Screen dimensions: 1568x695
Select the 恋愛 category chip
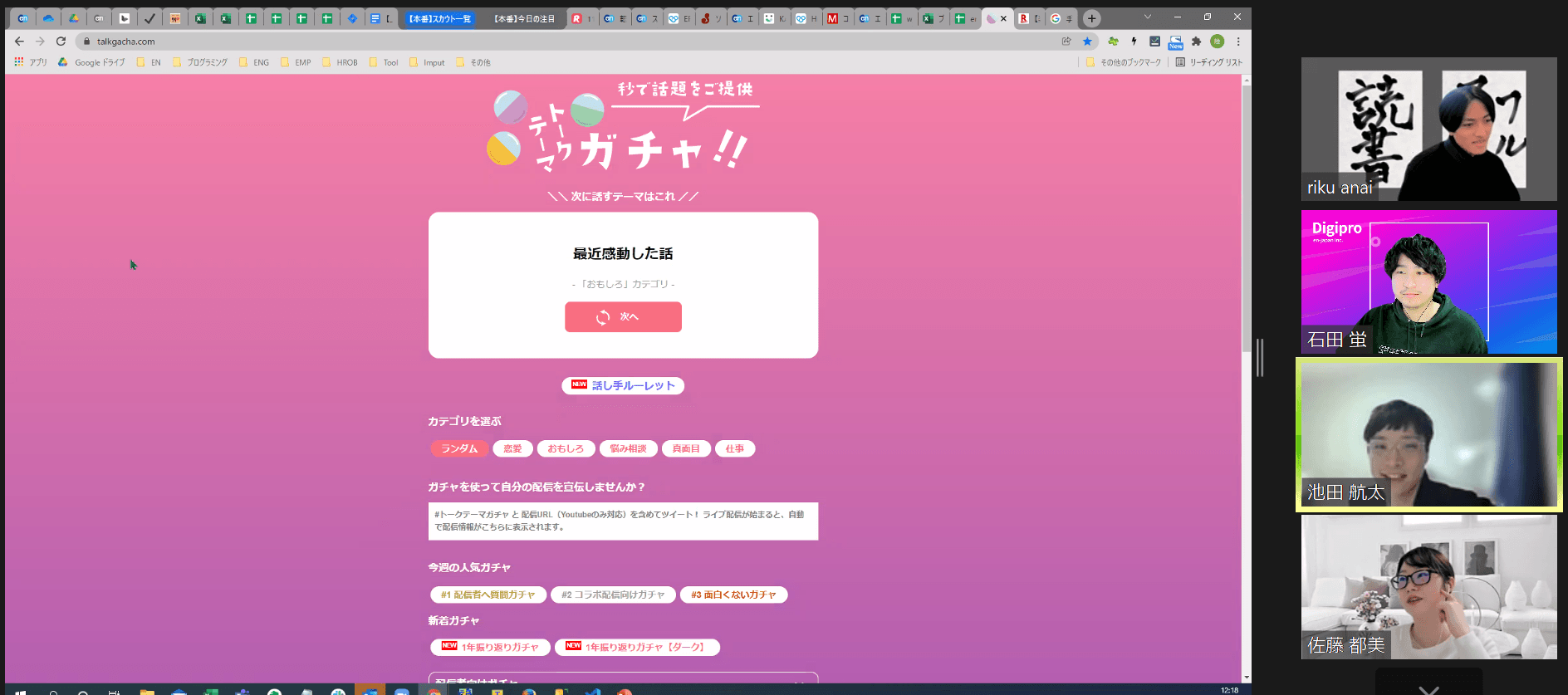(x=512, y=448)
